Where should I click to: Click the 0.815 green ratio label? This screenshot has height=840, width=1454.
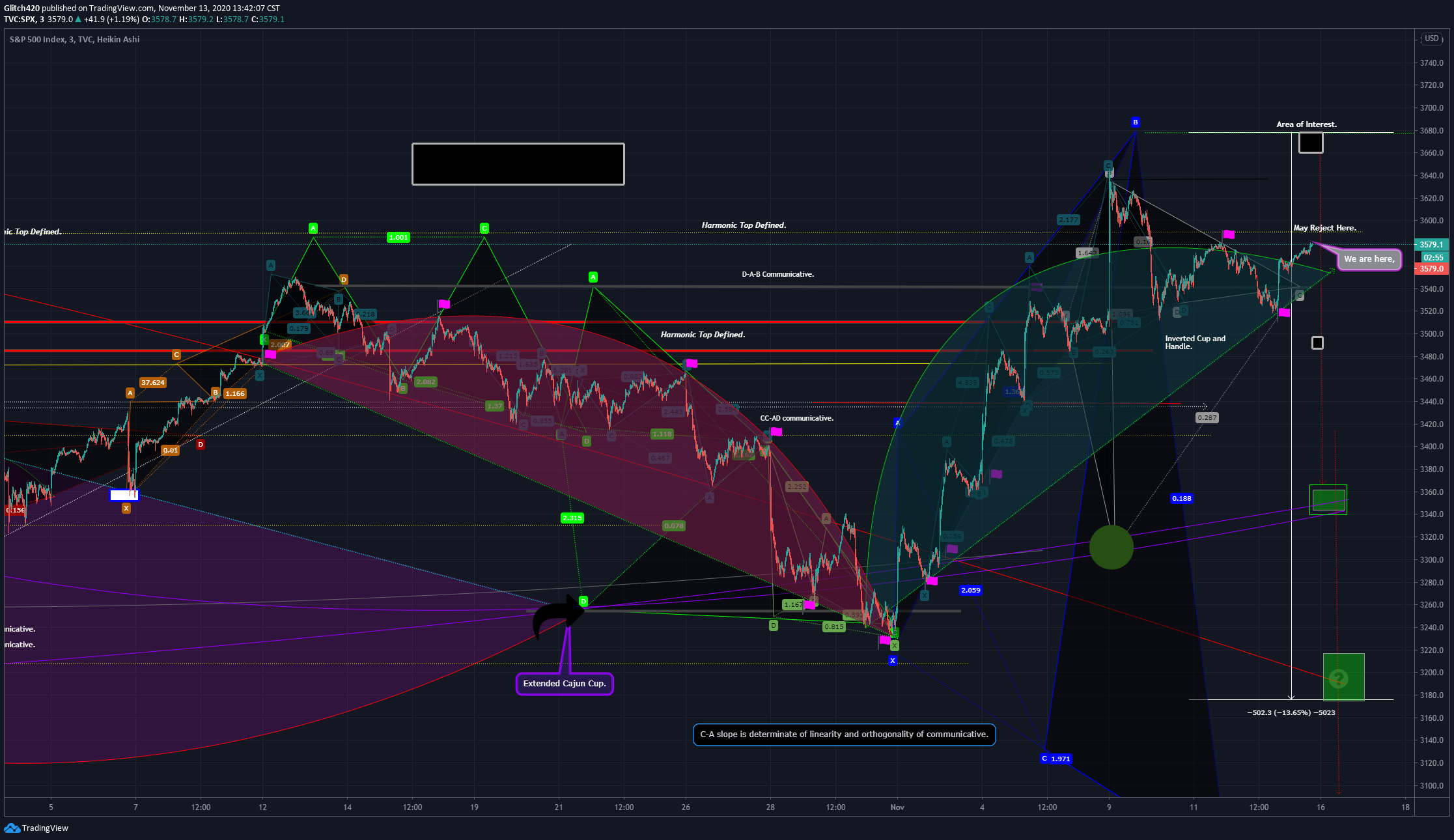pos(833,627)
